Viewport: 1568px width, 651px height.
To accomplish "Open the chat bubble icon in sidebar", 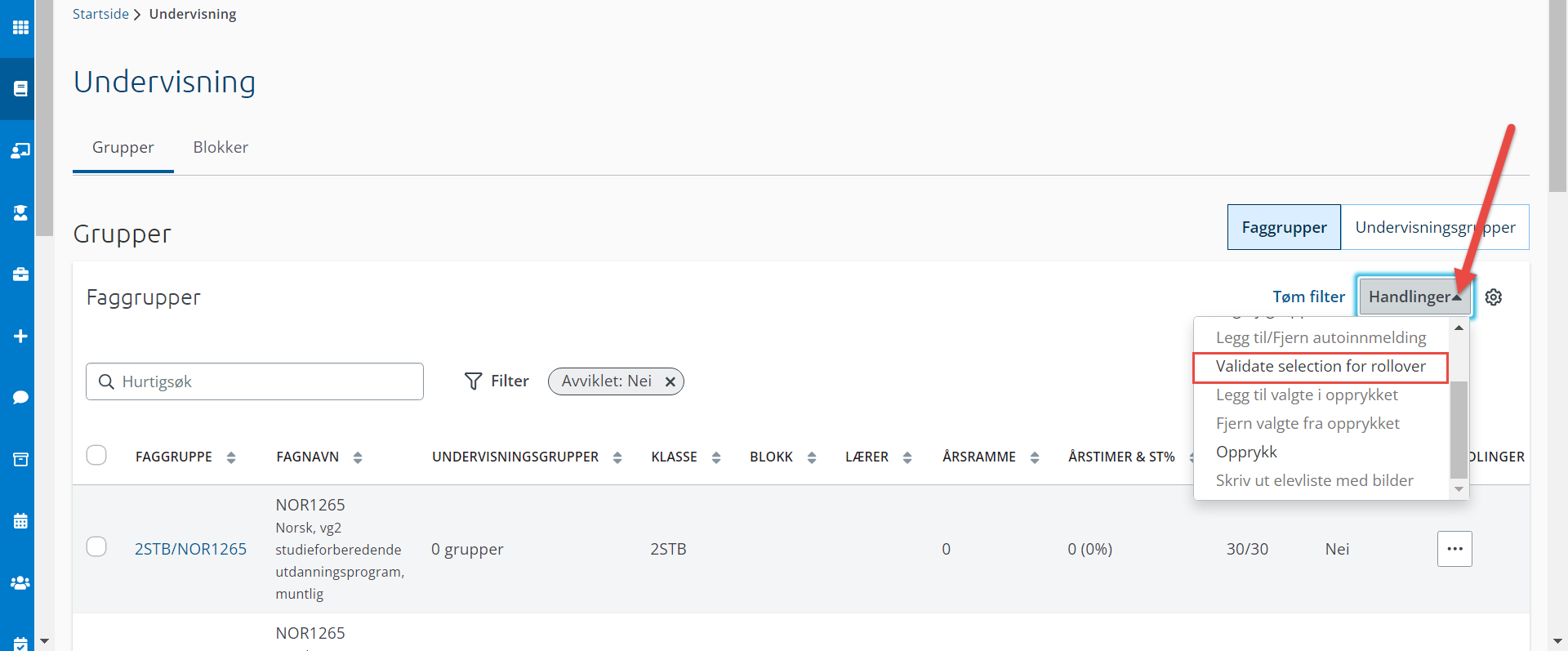I will point(20,398).
